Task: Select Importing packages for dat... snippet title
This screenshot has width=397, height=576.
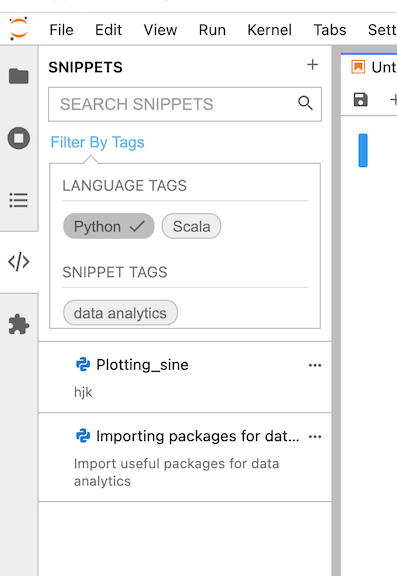Action: pos(198,436)
